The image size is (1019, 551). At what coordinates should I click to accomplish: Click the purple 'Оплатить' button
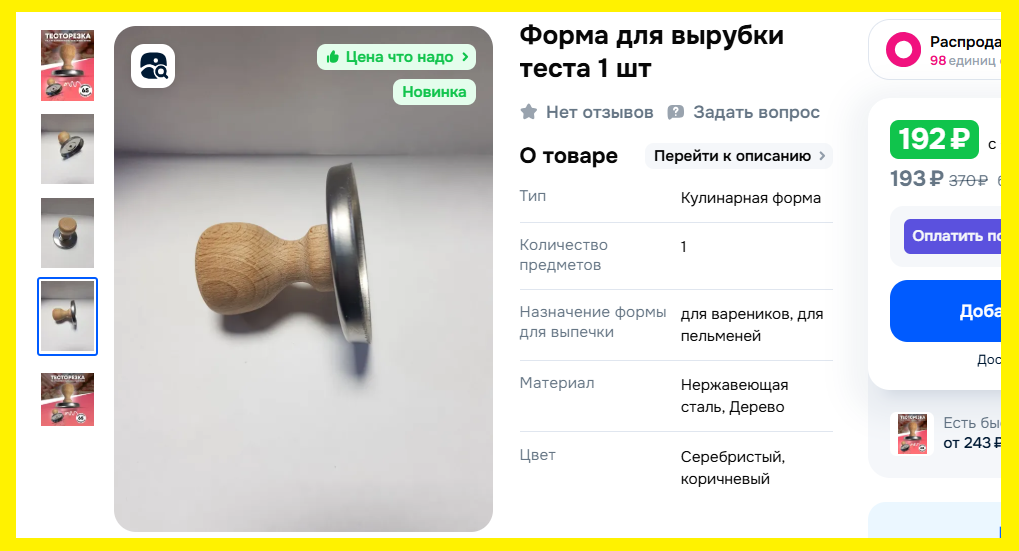click(x=953, y=236)
